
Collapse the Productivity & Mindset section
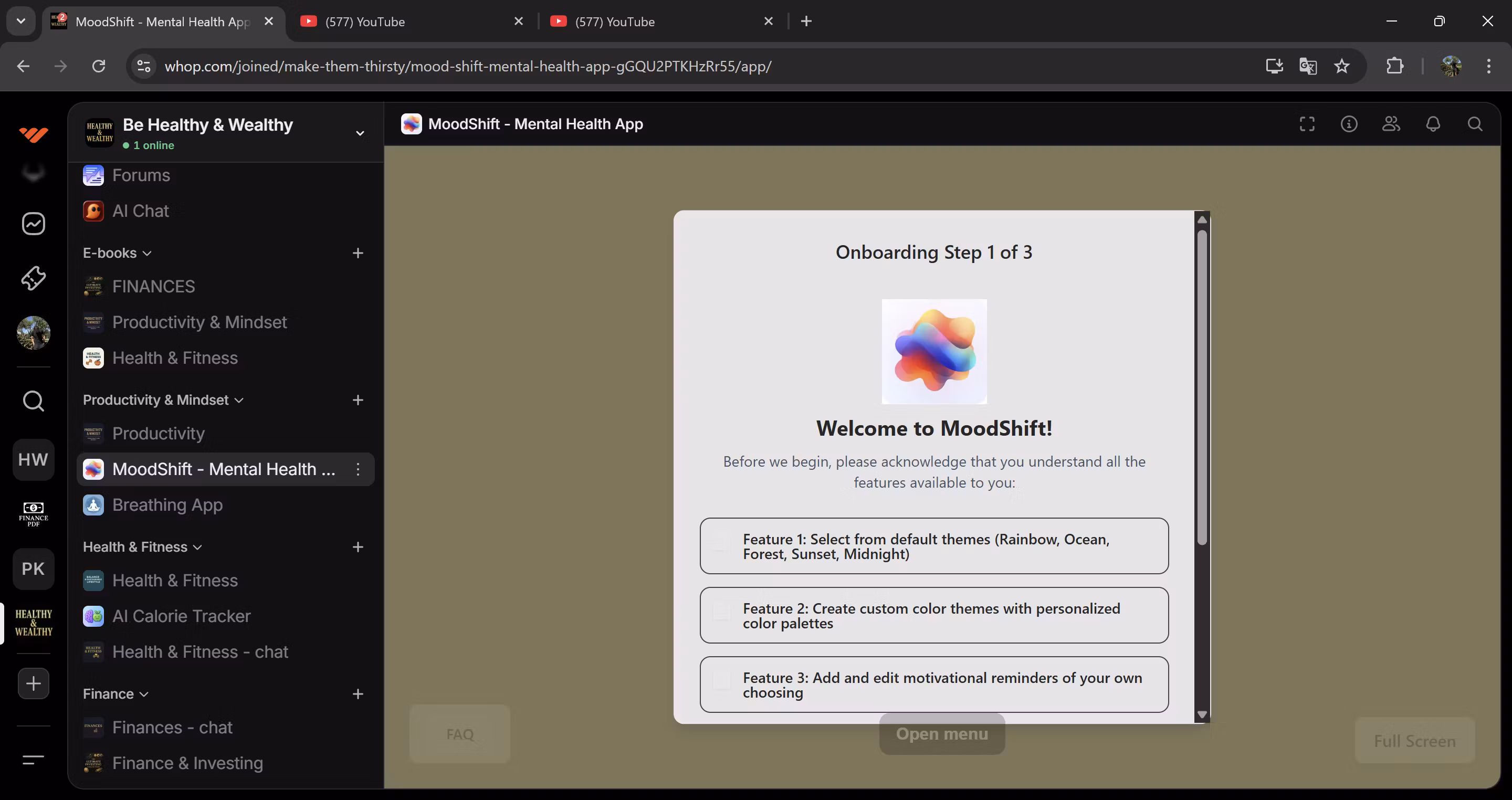tap(163, 401)
